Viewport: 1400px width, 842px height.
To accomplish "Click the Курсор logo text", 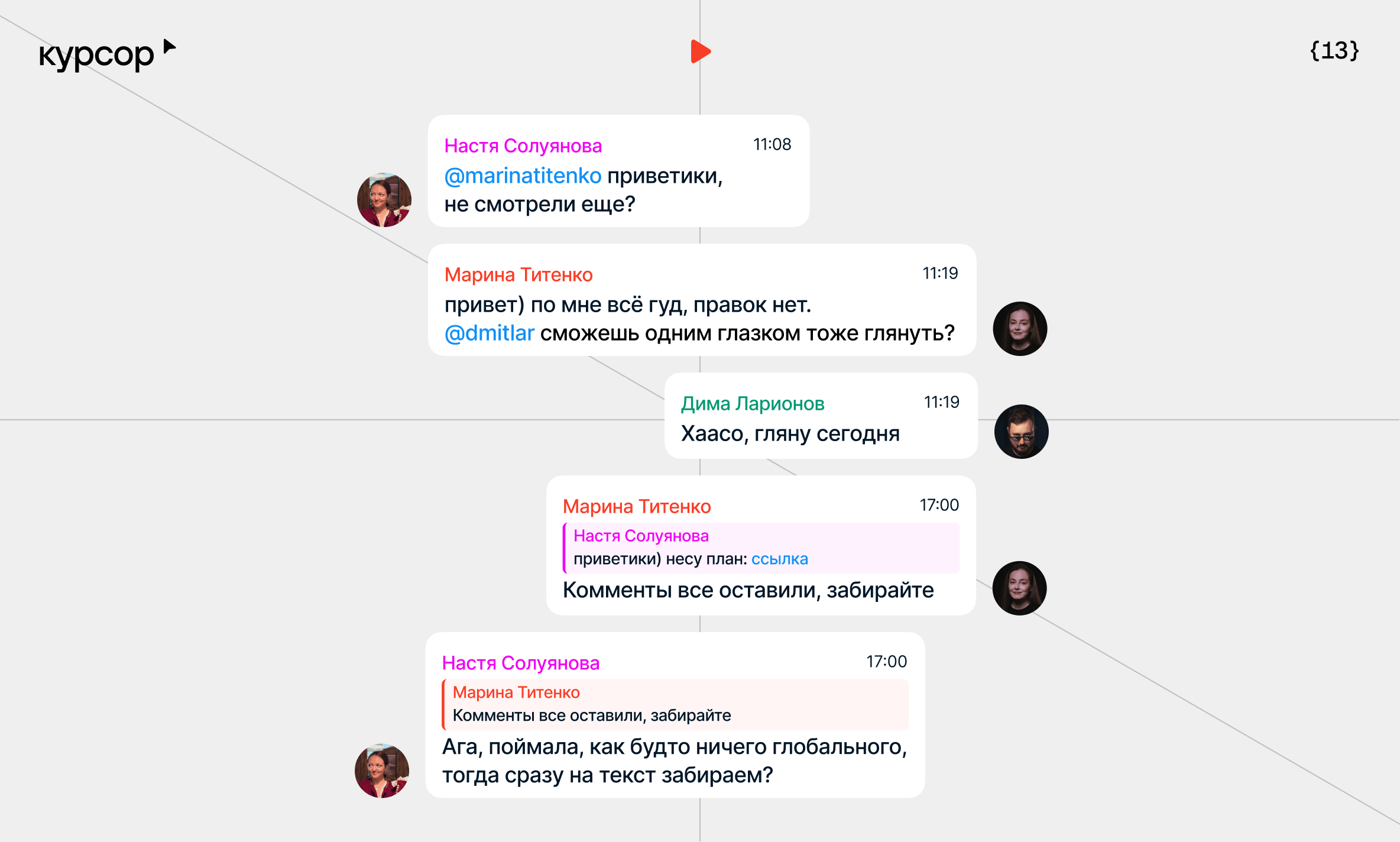I will [x=96, y=56].
